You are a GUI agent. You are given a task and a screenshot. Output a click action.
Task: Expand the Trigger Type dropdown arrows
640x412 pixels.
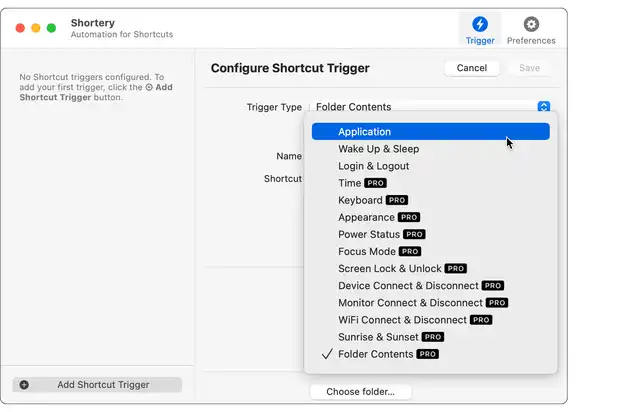click(x=543, y=107)
